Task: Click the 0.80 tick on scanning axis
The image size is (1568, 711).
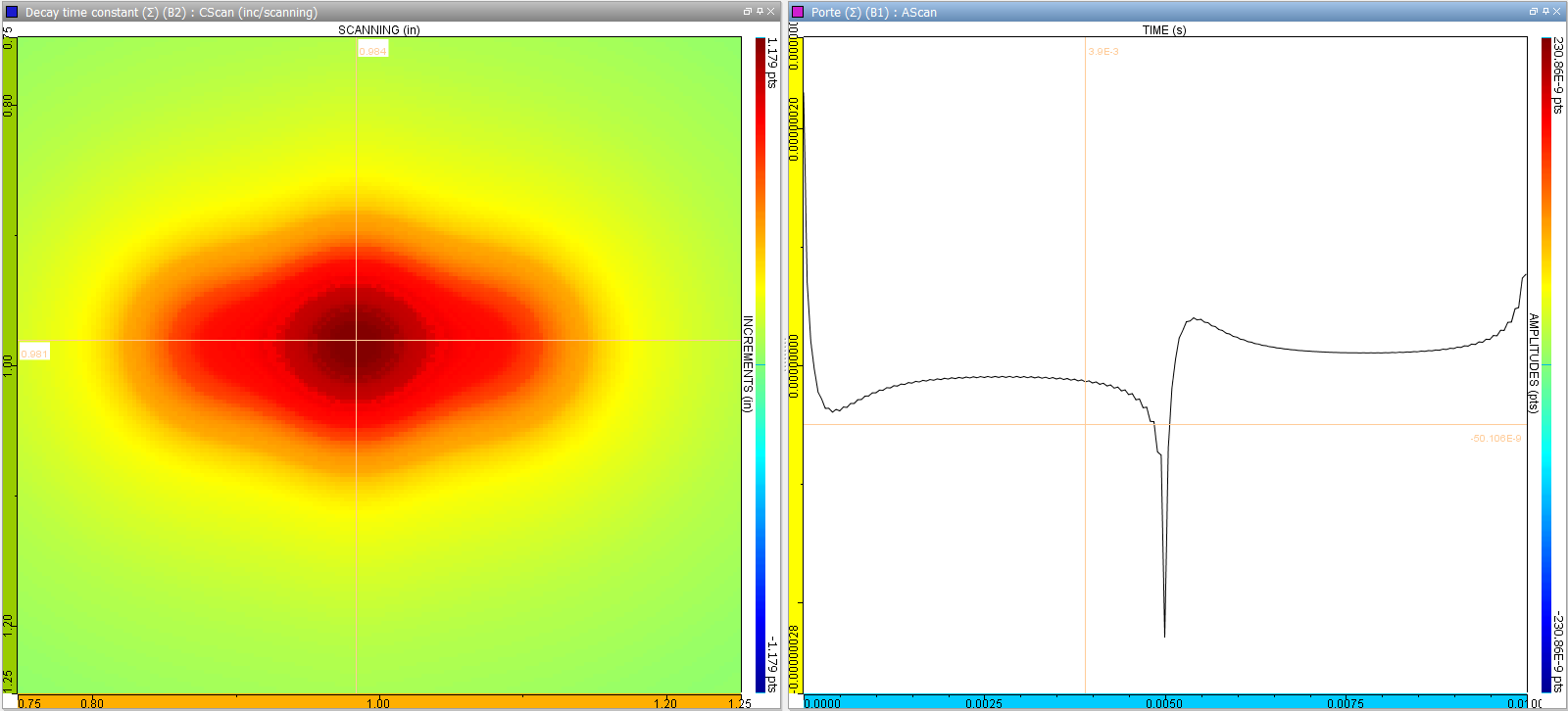Action: coord(92,703)
